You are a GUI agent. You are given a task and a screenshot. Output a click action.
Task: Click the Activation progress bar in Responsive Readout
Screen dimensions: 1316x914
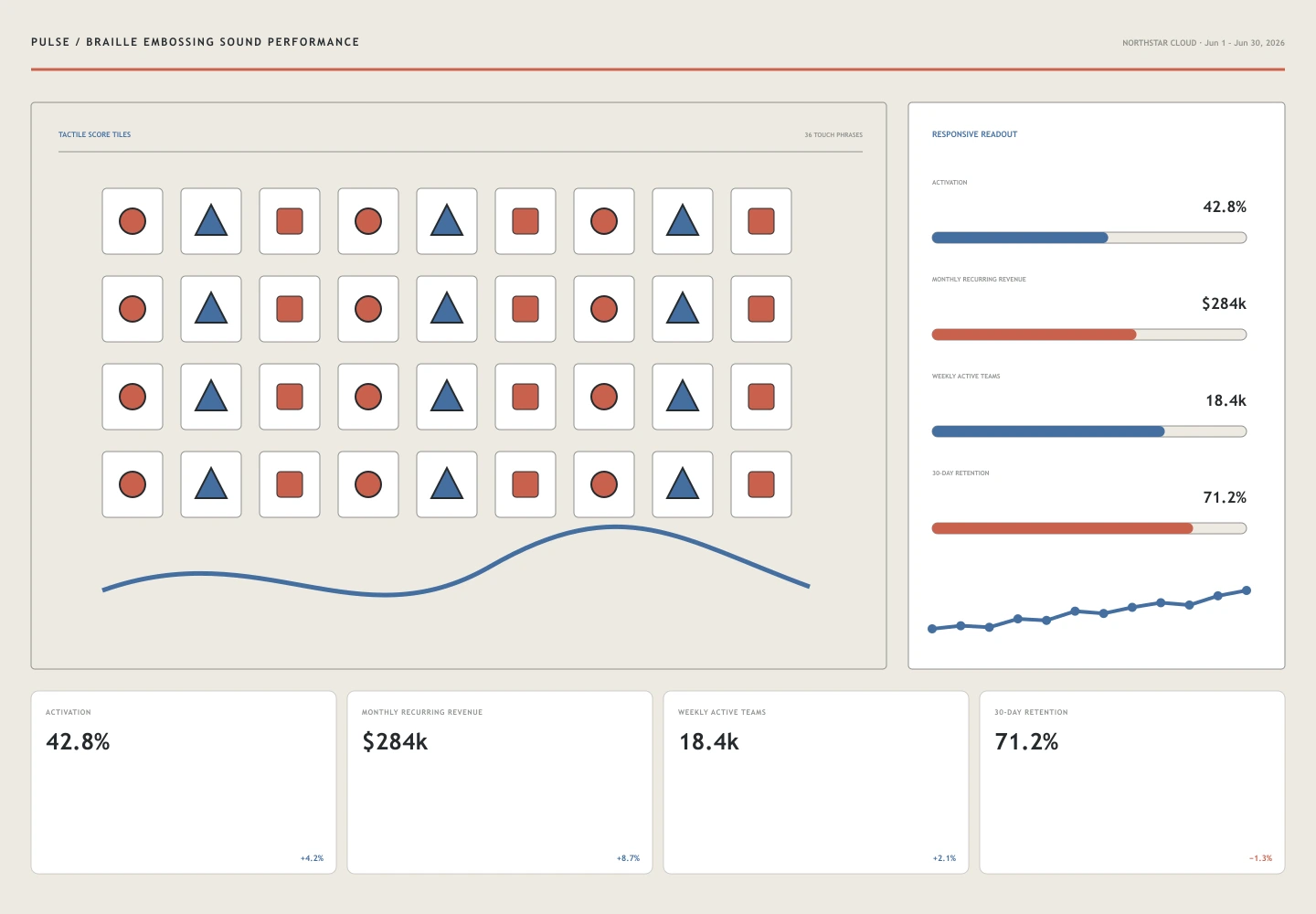pyautogui.click(x=1089, y=238)
